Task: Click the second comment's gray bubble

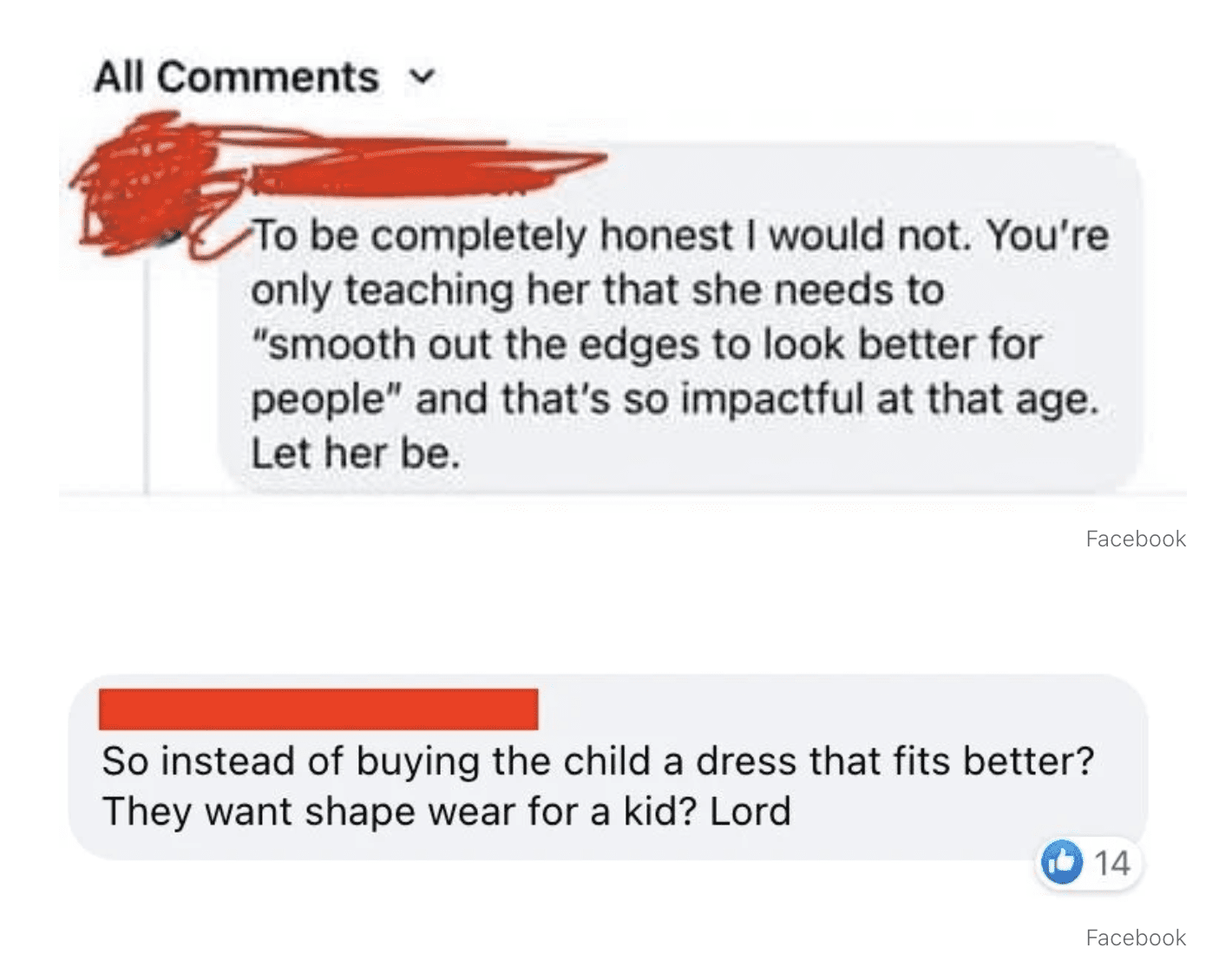Action: coord(607,767)
